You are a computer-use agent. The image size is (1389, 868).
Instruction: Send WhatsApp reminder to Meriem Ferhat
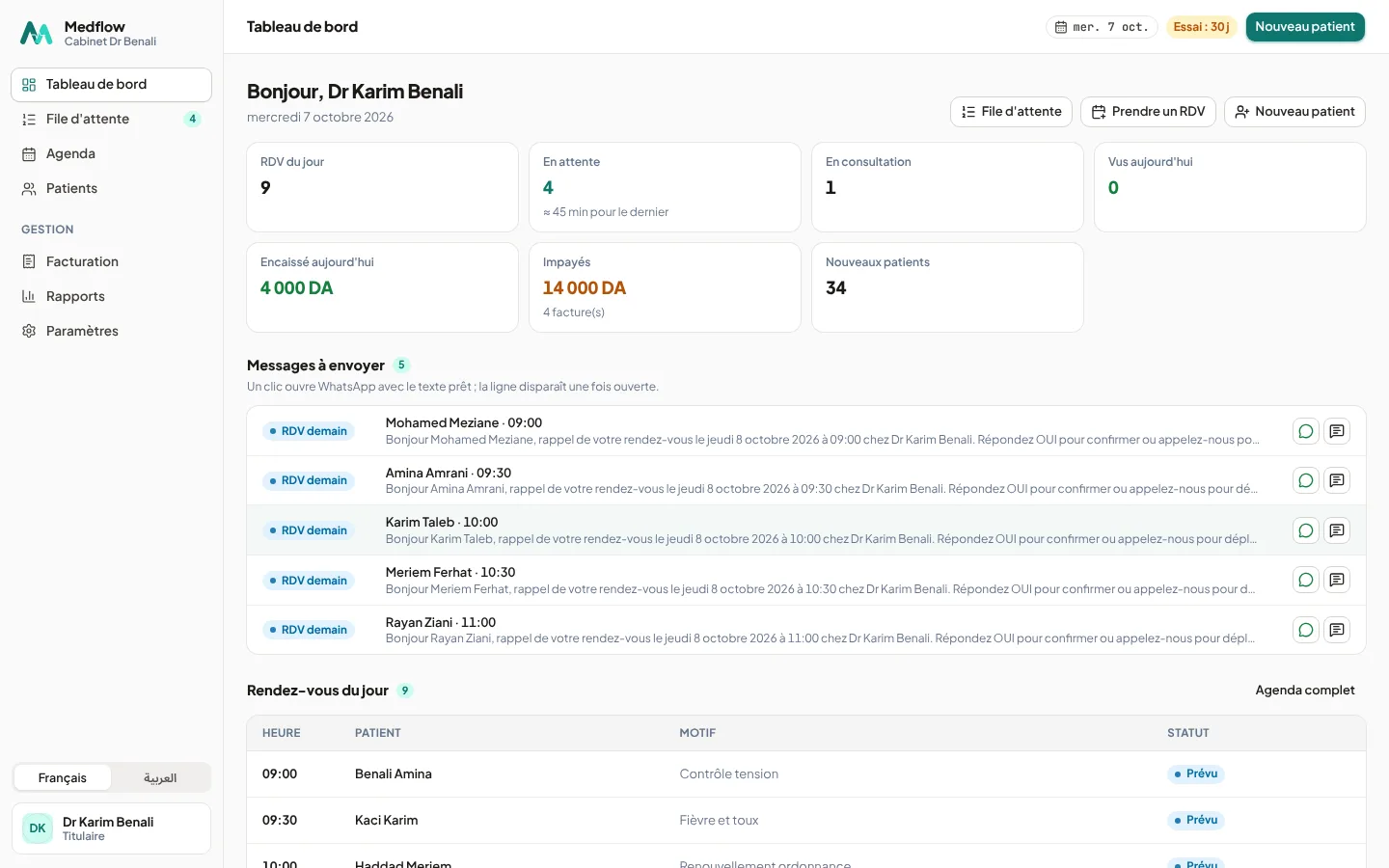click(x=1306, y=580)
